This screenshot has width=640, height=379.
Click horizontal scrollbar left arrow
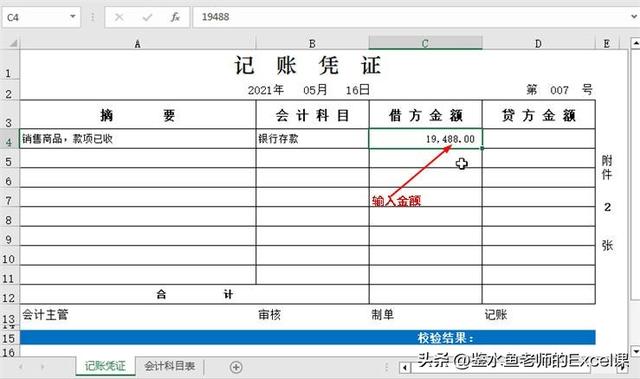click(404, 368)
